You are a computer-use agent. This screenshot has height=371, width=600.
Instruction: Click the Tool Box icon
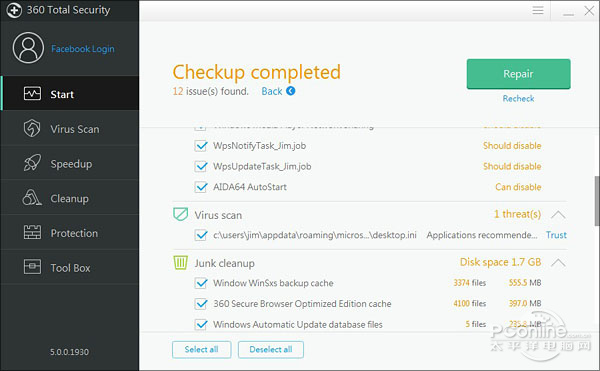(32, 267)
